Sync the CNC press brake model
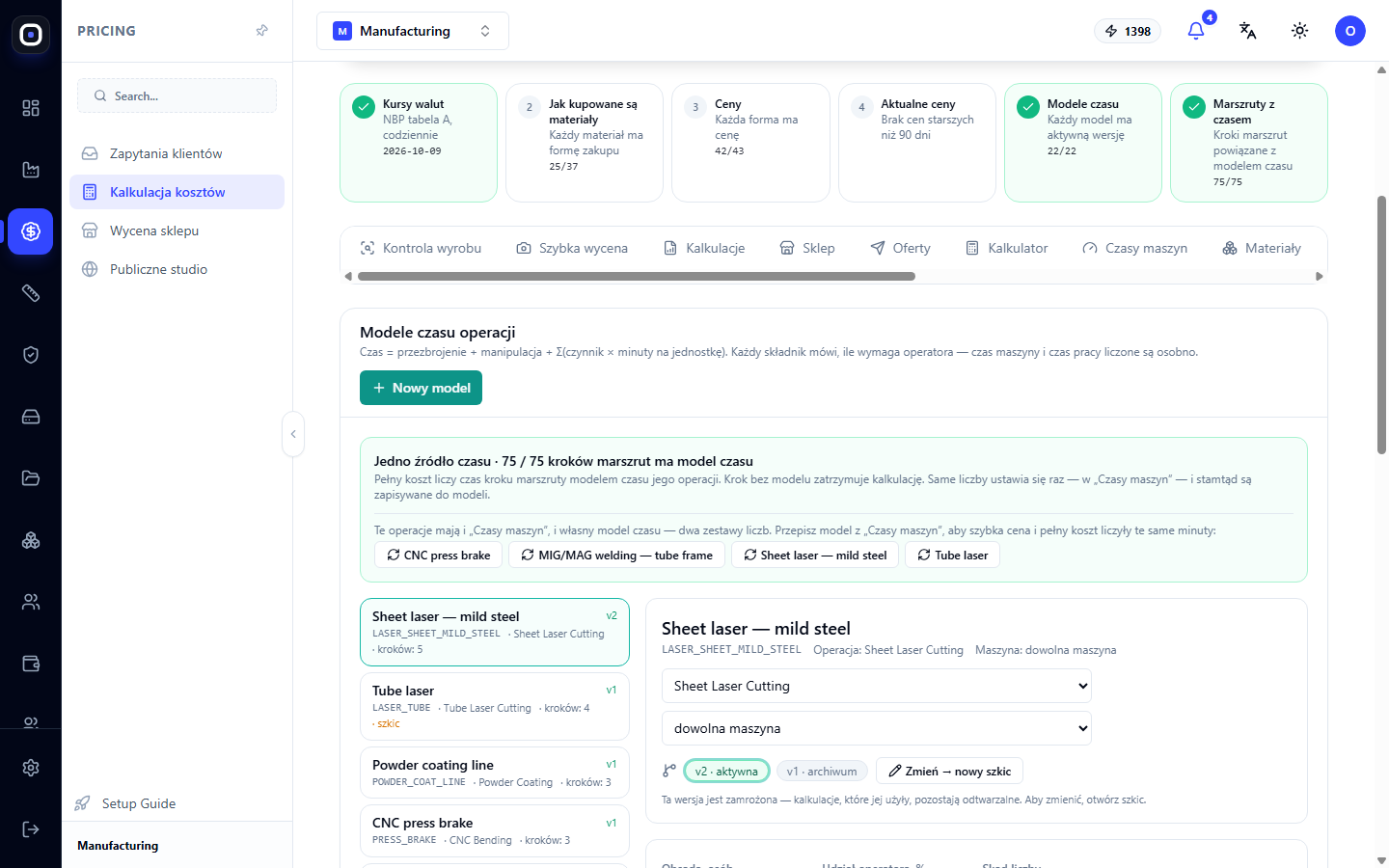Viewport: 1389px width, 868px height. pyautogui.click(x=438, y=555)
